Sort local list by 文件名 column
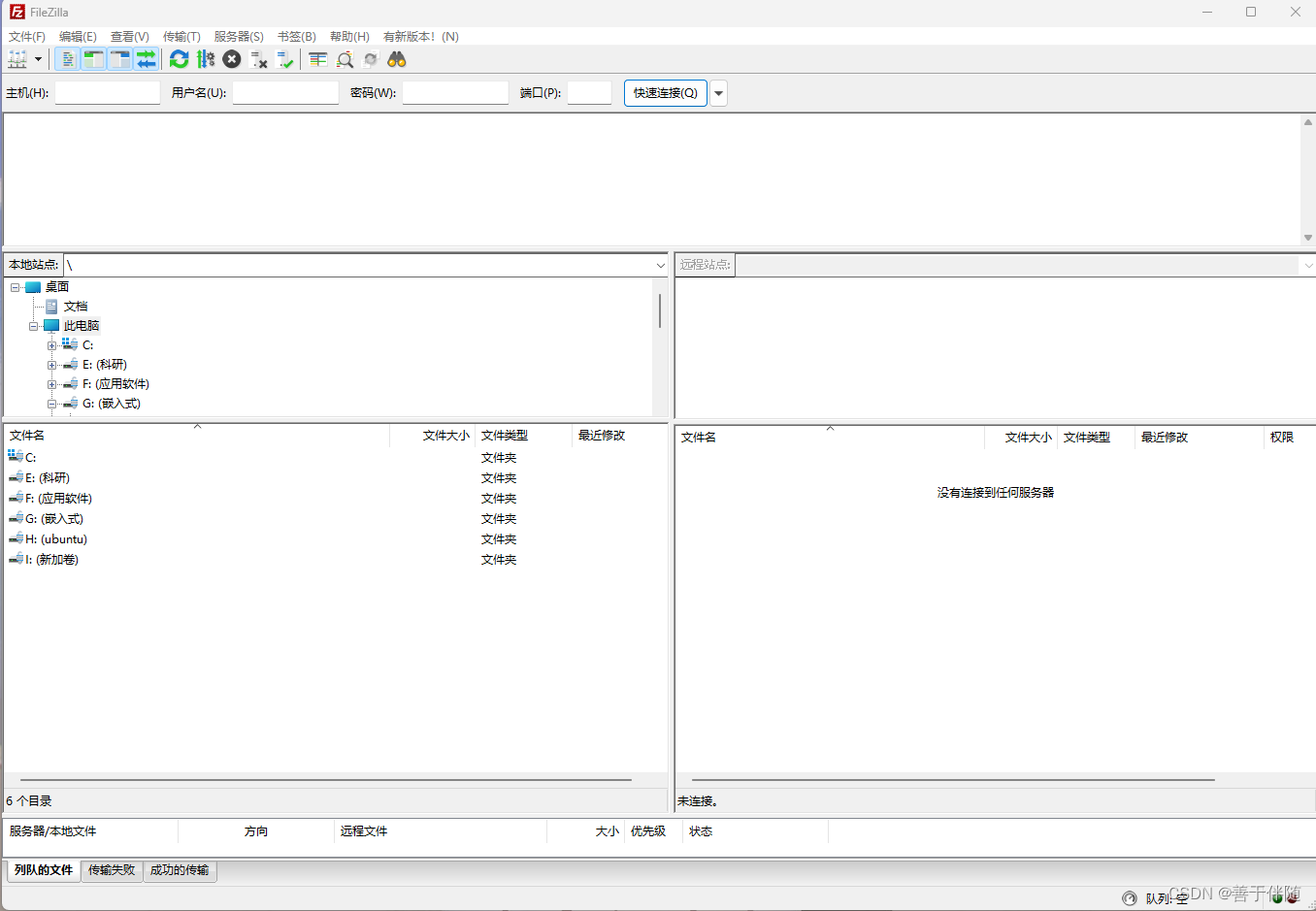The width and height of the screenshot is (1316, 911). pyautogui.click(x=197, y=436)
